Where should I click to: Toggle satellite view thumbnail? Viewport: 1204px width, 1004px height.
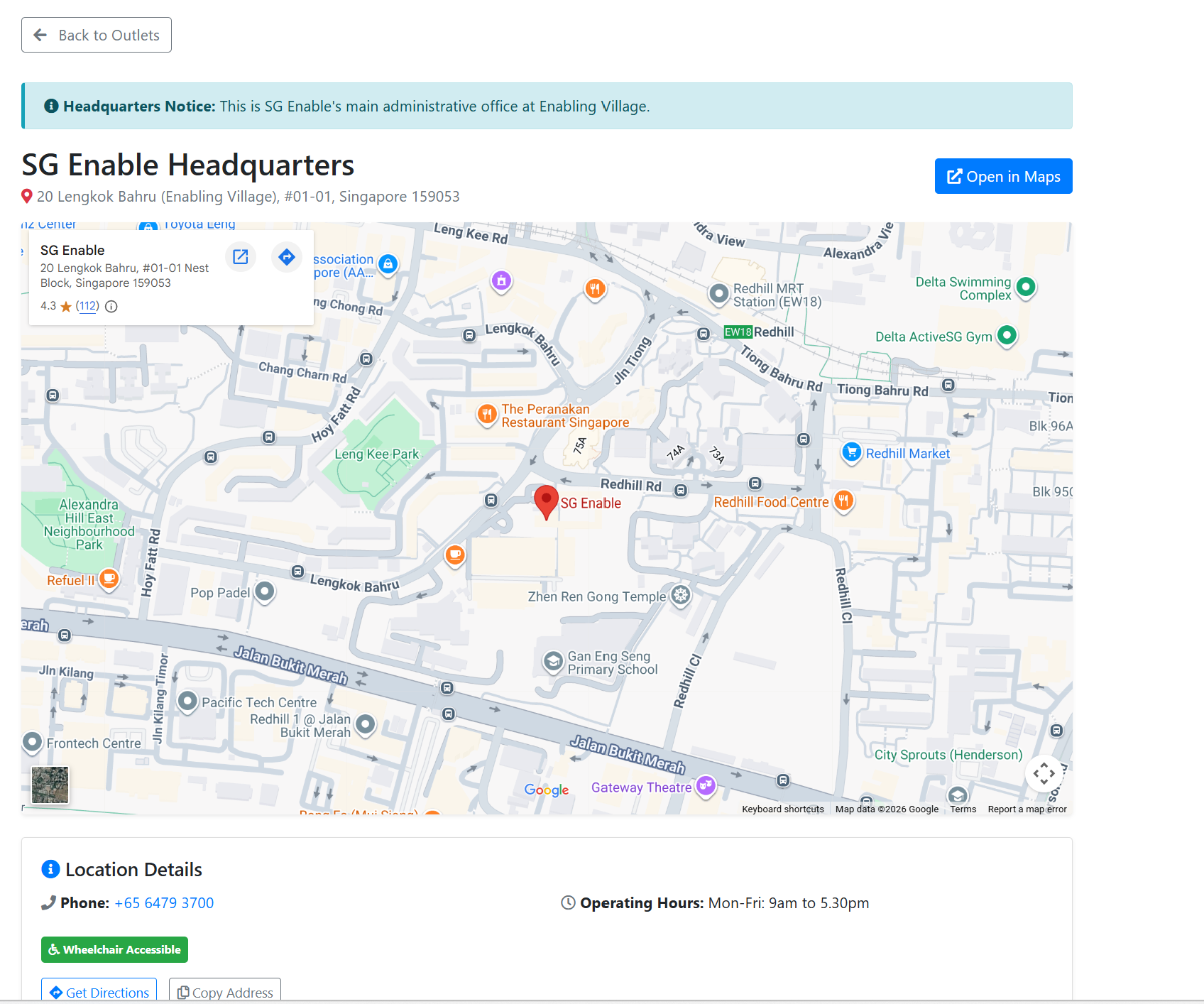[x=50, y=785]
